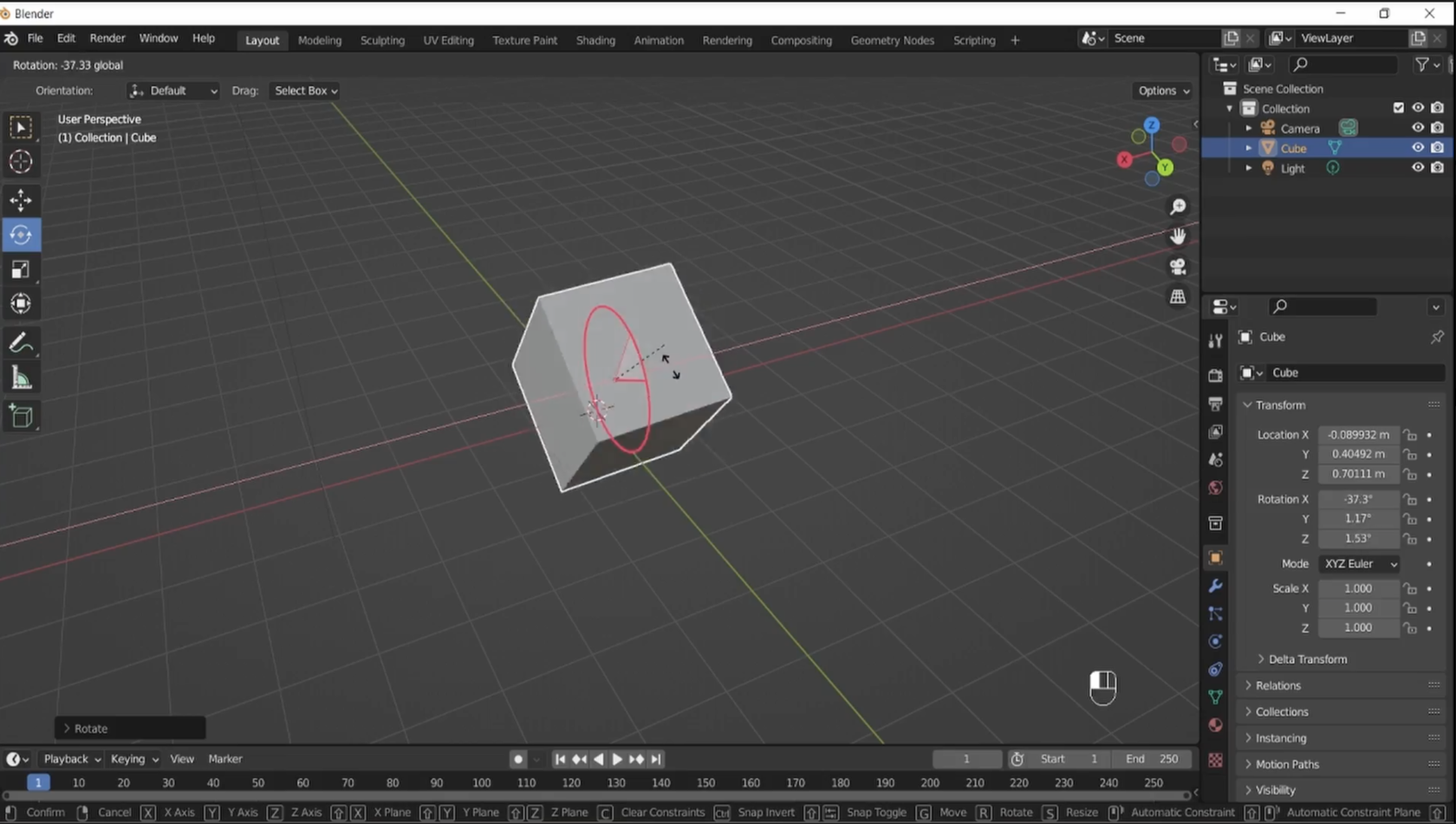Open the Render menu

click(x=107, y=39)
